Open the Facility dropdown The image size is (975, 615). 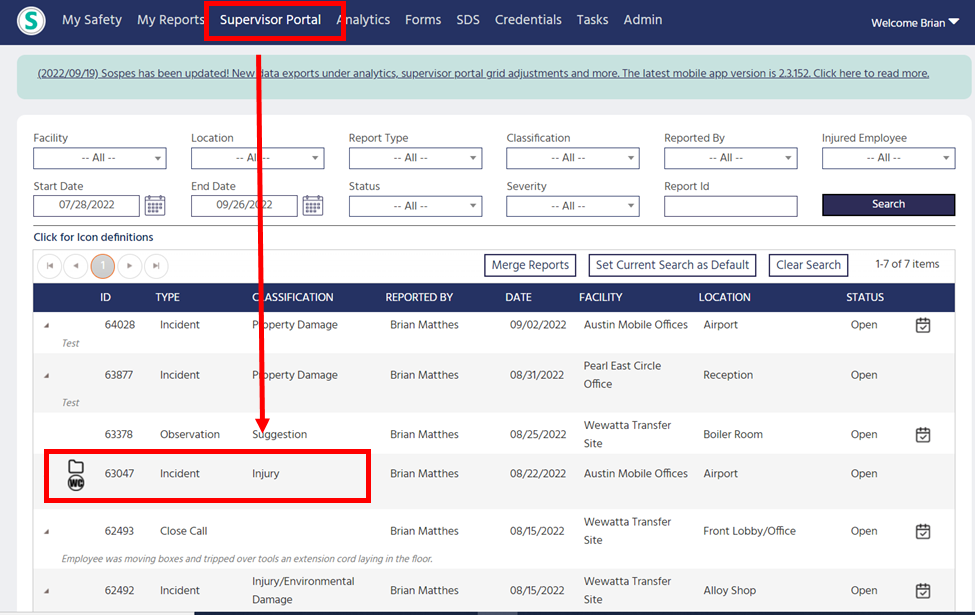pyautogui.click(x=99, y=158)
